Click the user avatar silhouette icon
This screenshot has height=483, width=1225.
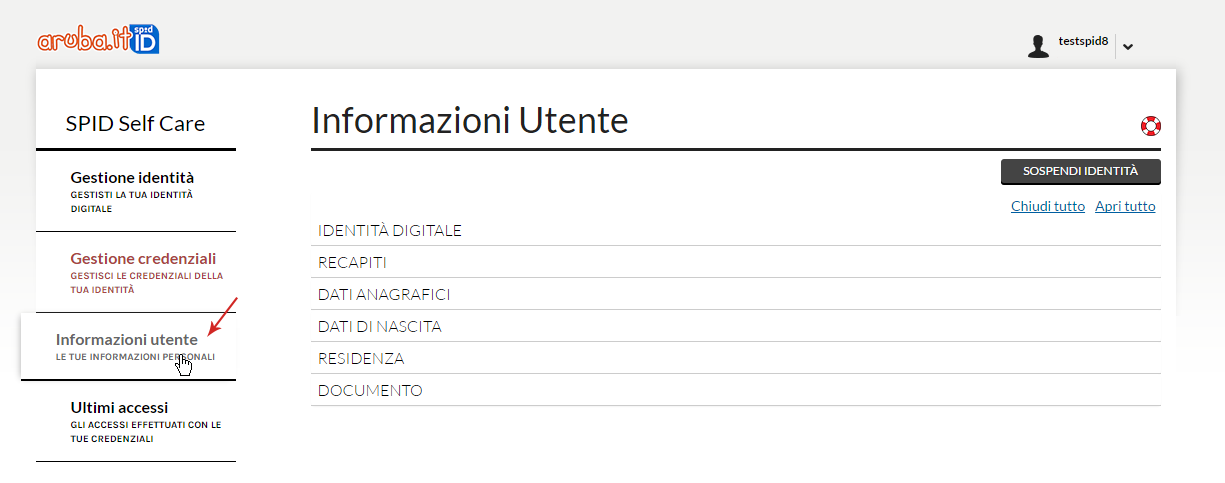pos(1039,46)
